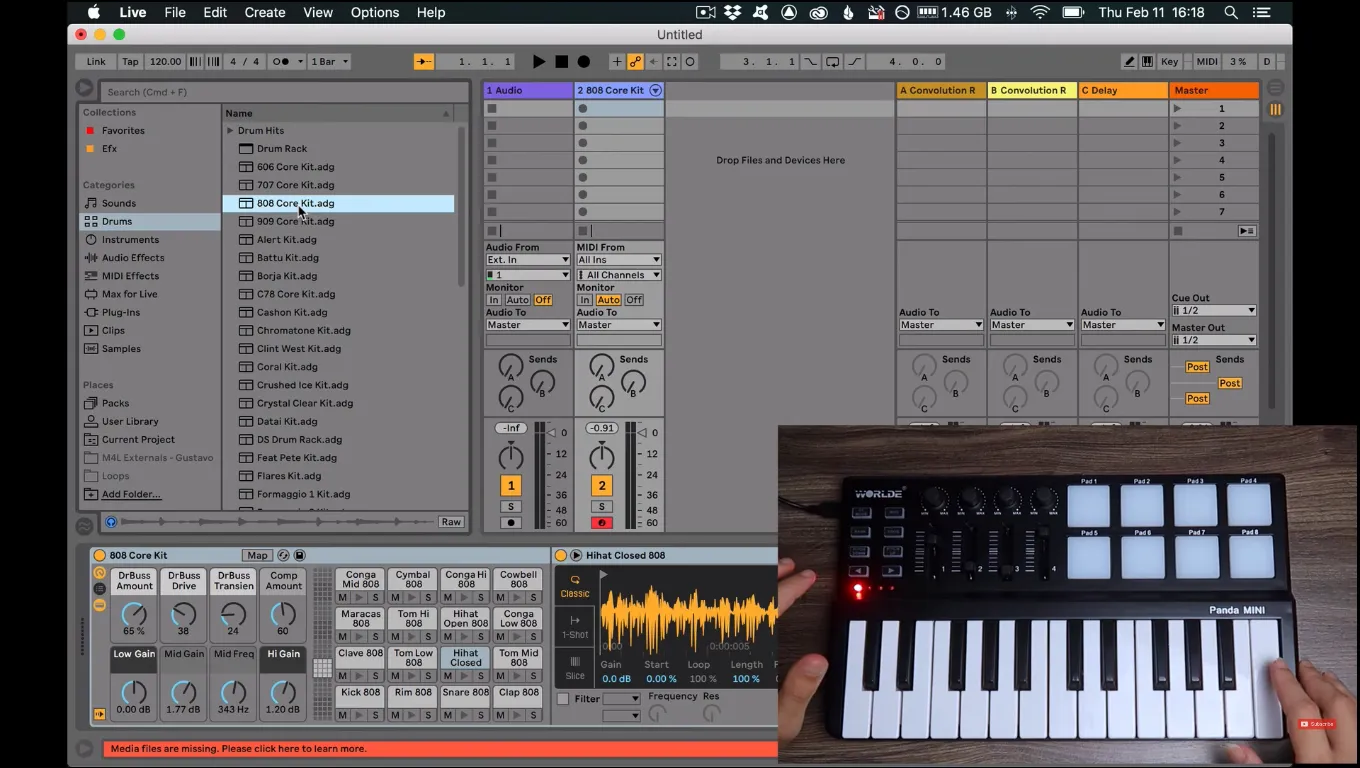Select the Slice mode icon in Simpler

(575, 667)
